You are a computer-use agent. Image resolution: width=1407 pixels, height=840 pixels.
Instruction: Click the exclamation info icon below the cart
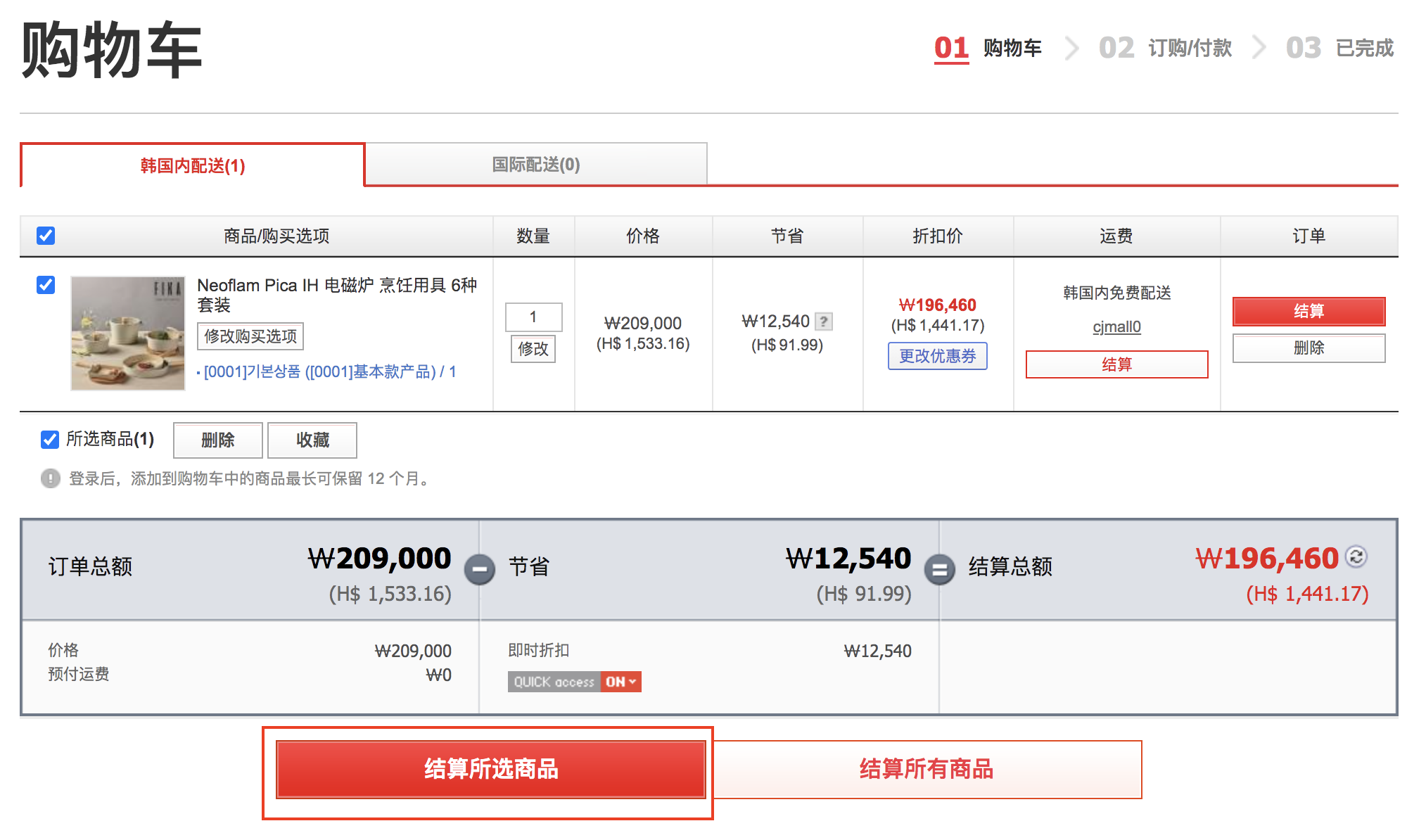pos(51,478)
